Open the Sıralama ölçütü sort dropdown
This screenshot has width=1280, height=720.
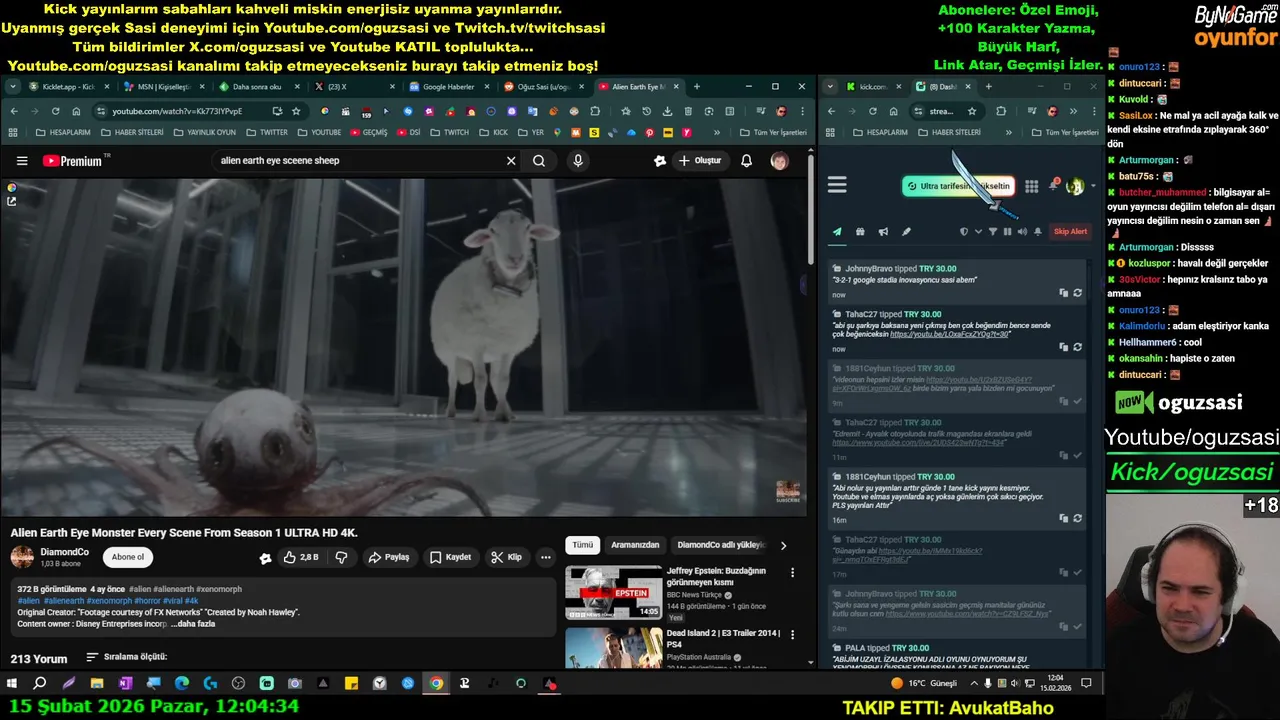click(x=126, y=657)
